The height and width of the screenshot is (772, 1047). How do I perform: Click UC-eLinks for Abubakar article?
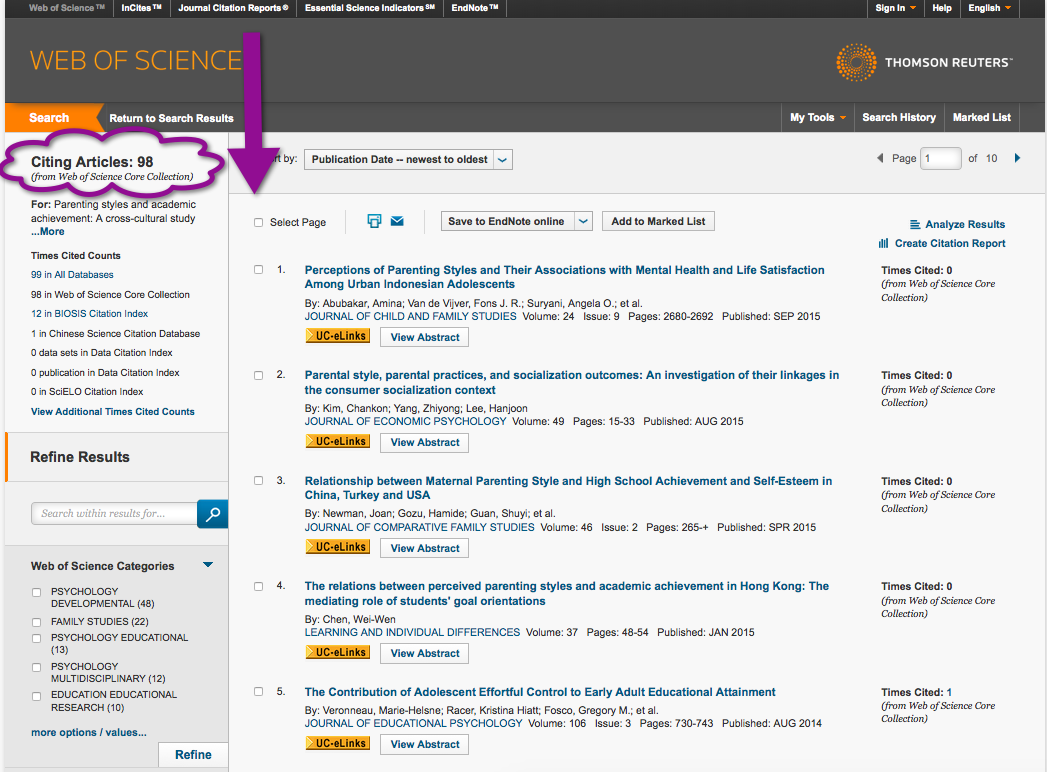pyautogui.click(x=338, y=336)
